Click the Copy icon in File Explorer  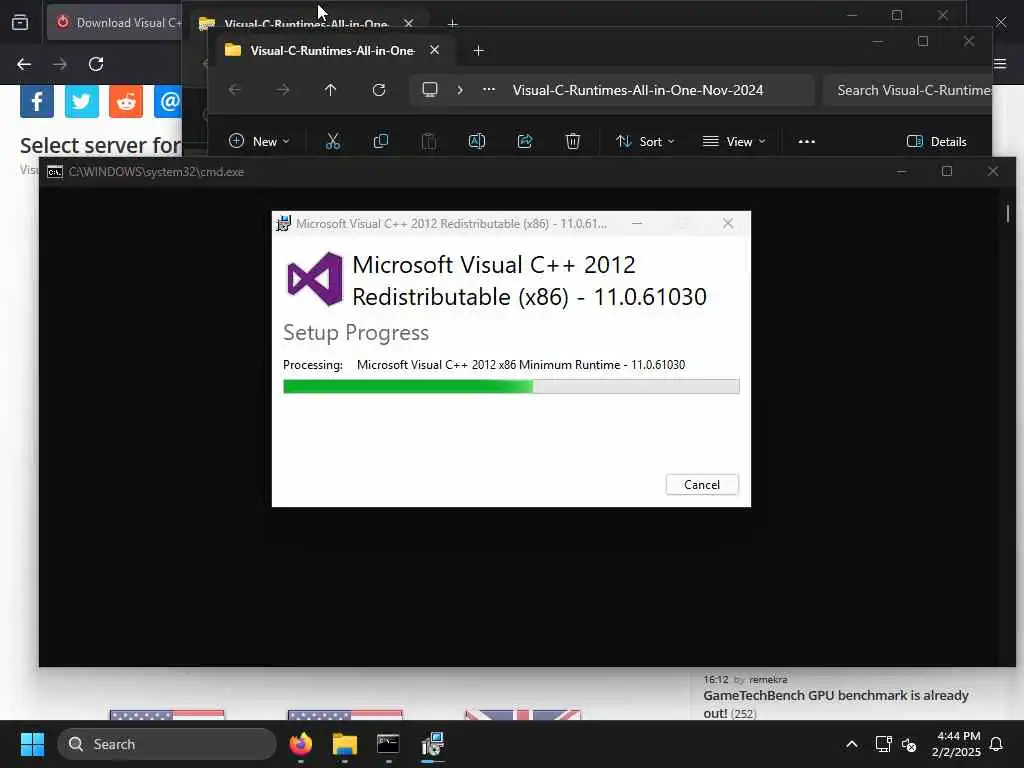point(381,141)
